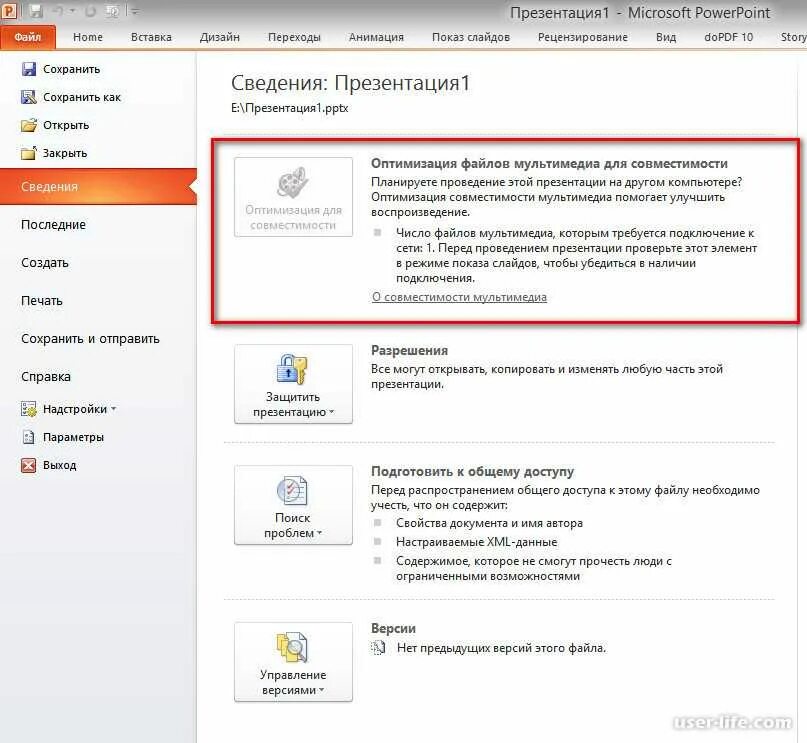The width and height of the screenshot is (807, 743).
Task: Click the Разрешения section heading
Action: 410,350
